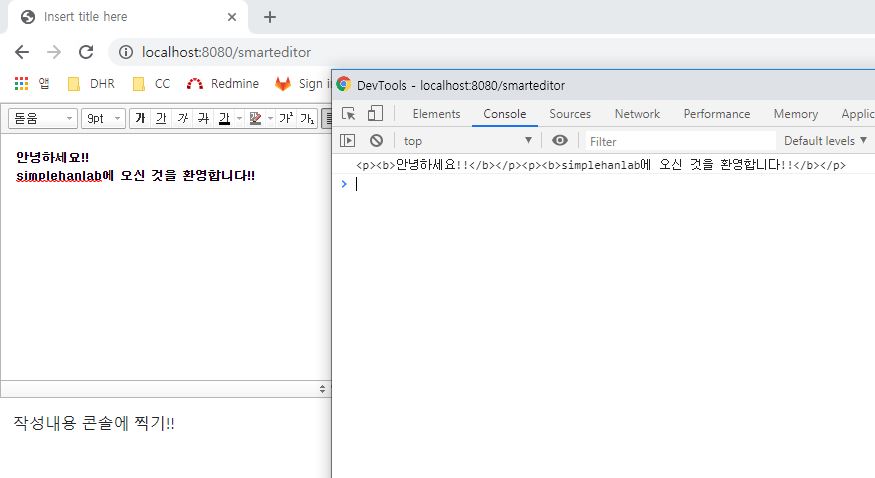Switch to the Network tab
The height and width of the screenshot is (478, 875).
(637, 114)
